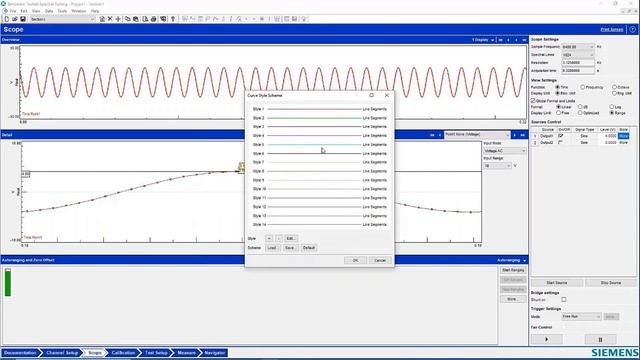The width and height of the screenshot is (640, 360).
Task: Click the delete (X) toolbar icon
Action: coord(110,19)
